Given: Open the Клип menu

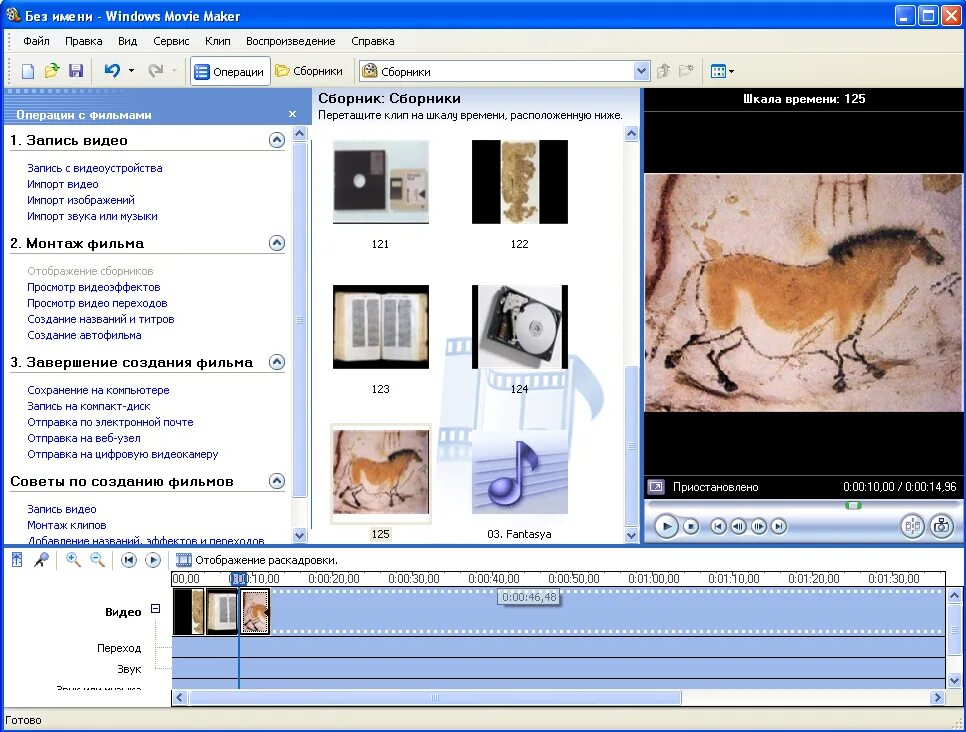Looking at the screenshot, I should (217, 41).
